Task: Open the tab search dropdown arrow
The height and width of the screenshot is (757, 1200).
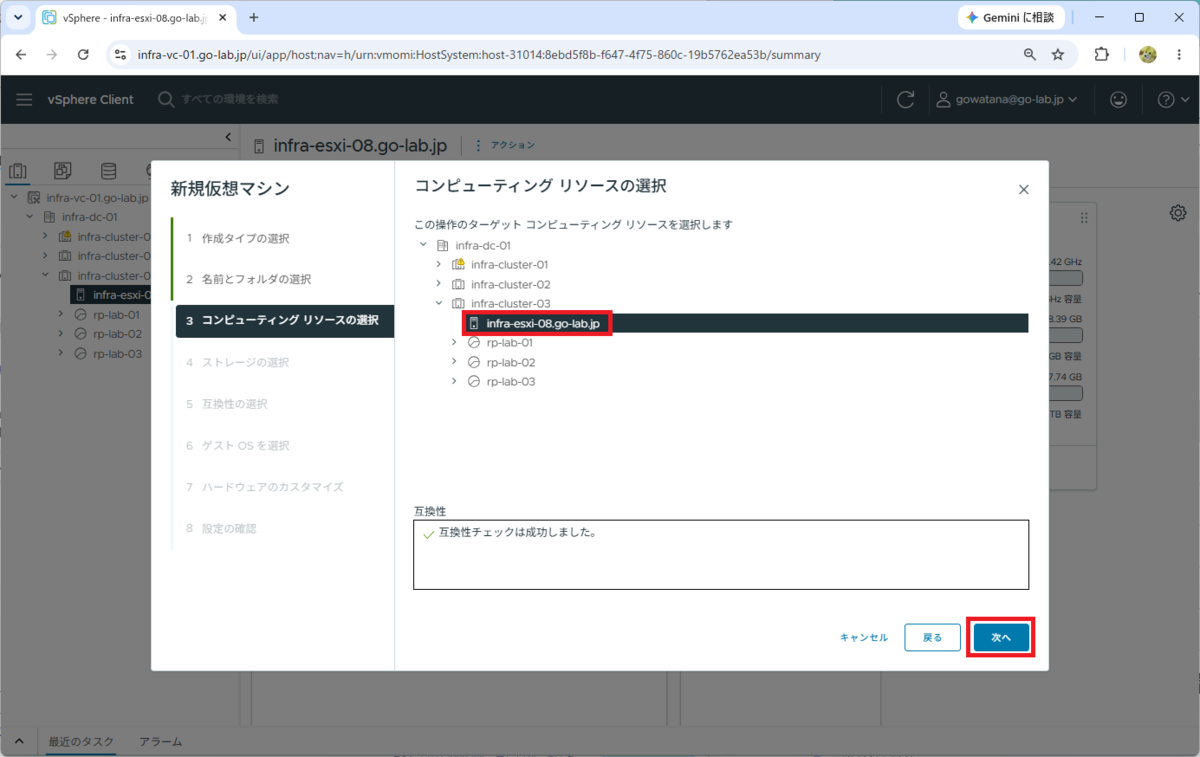Action: 18,18
